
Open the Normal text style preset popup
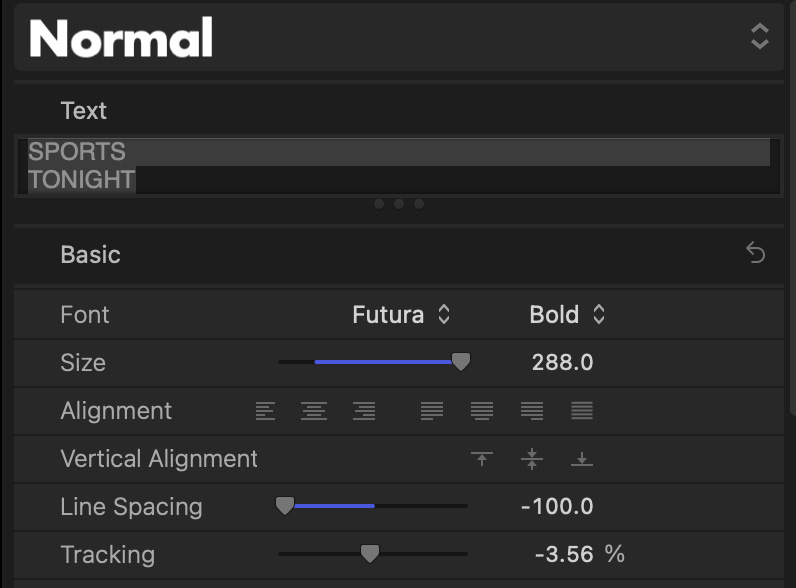tap(759, 38)
